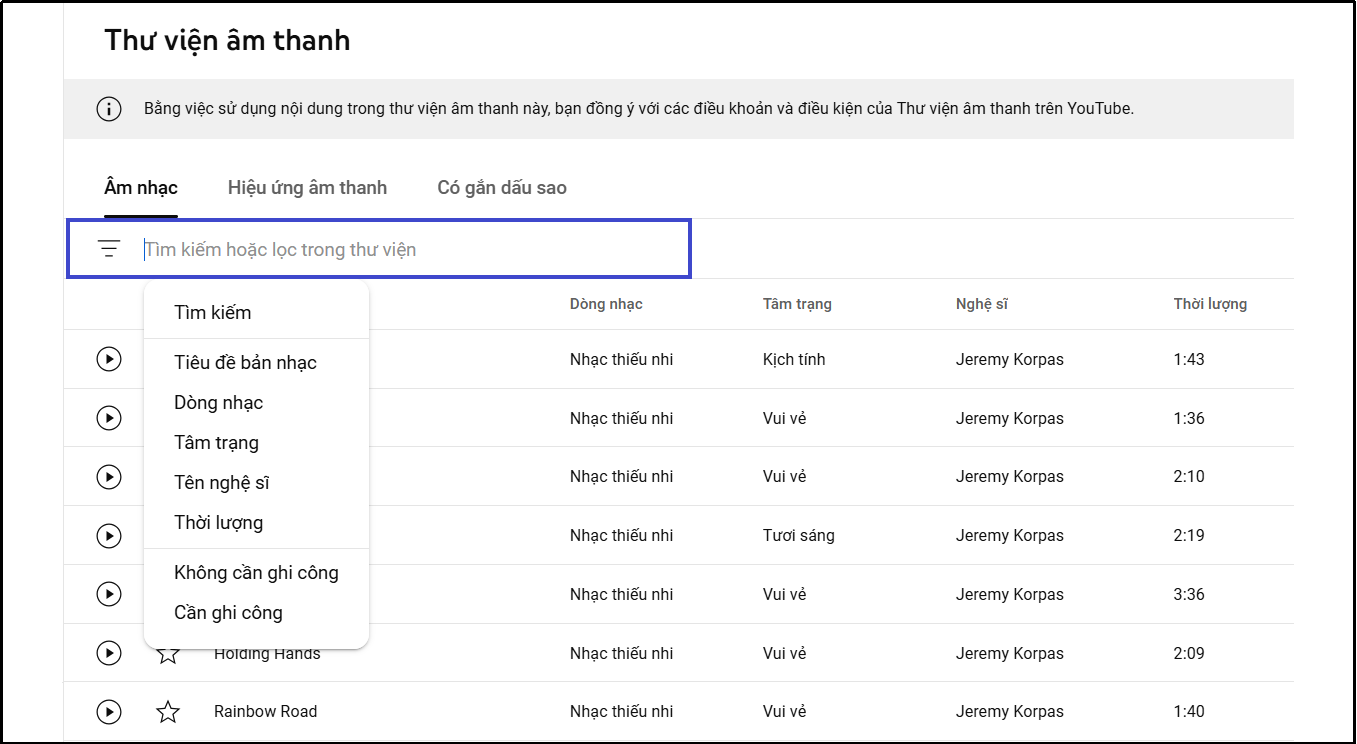The height and width of the screenshot is (744, 1357).
Task: Play the 2:10 duration track
Action: 109,477
